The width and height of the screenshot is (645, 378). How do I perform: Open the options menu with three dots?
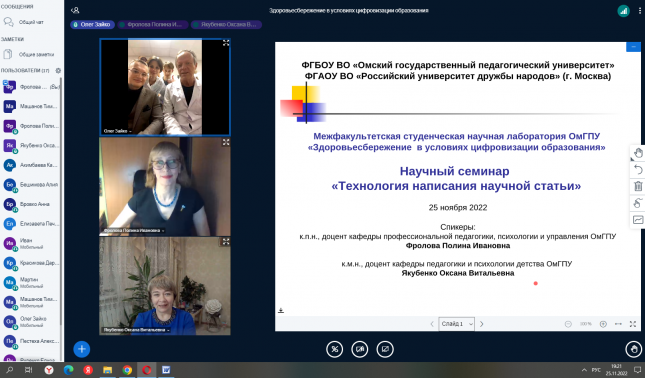[x=640, y=11]
